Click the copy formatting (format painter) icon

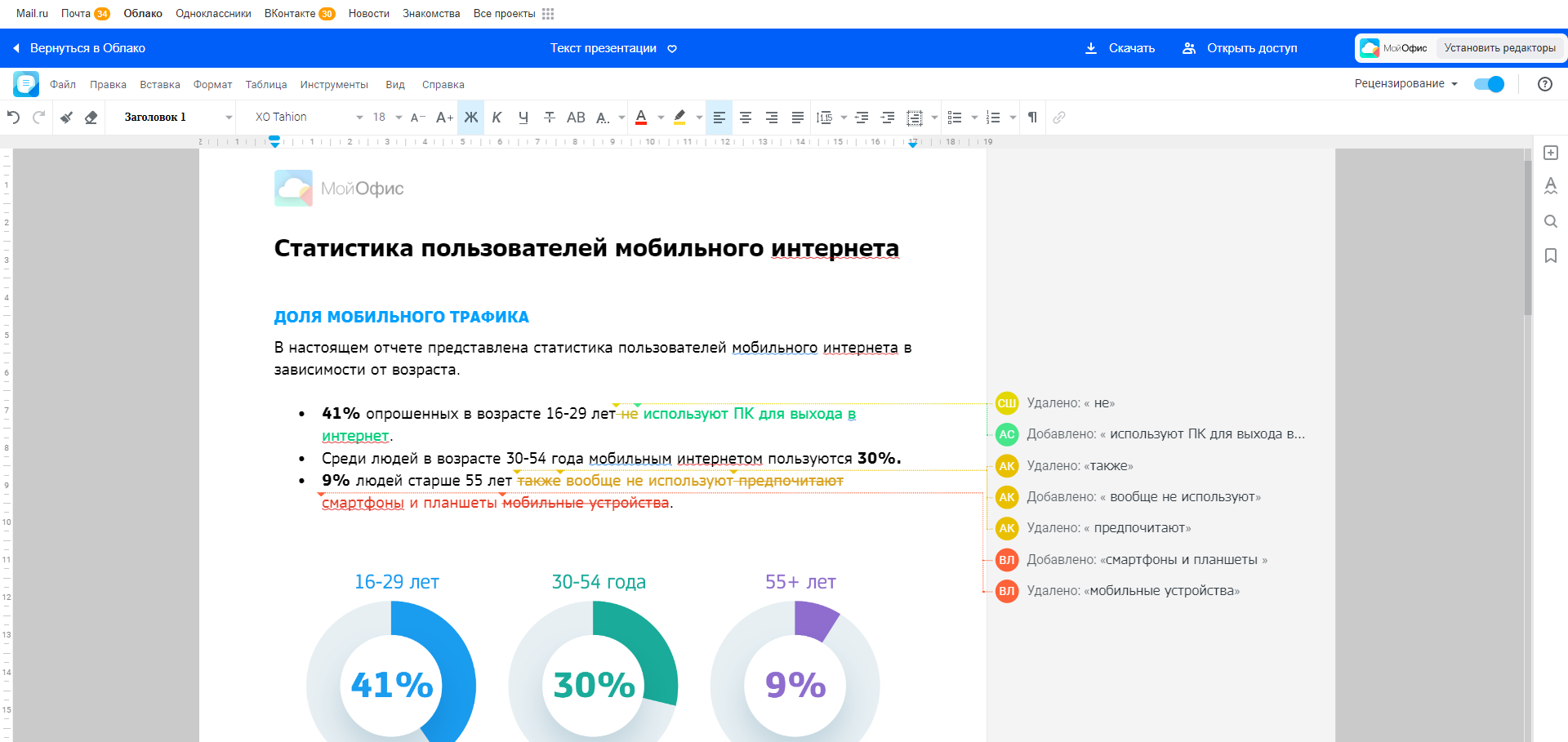[x=65, y=118]
